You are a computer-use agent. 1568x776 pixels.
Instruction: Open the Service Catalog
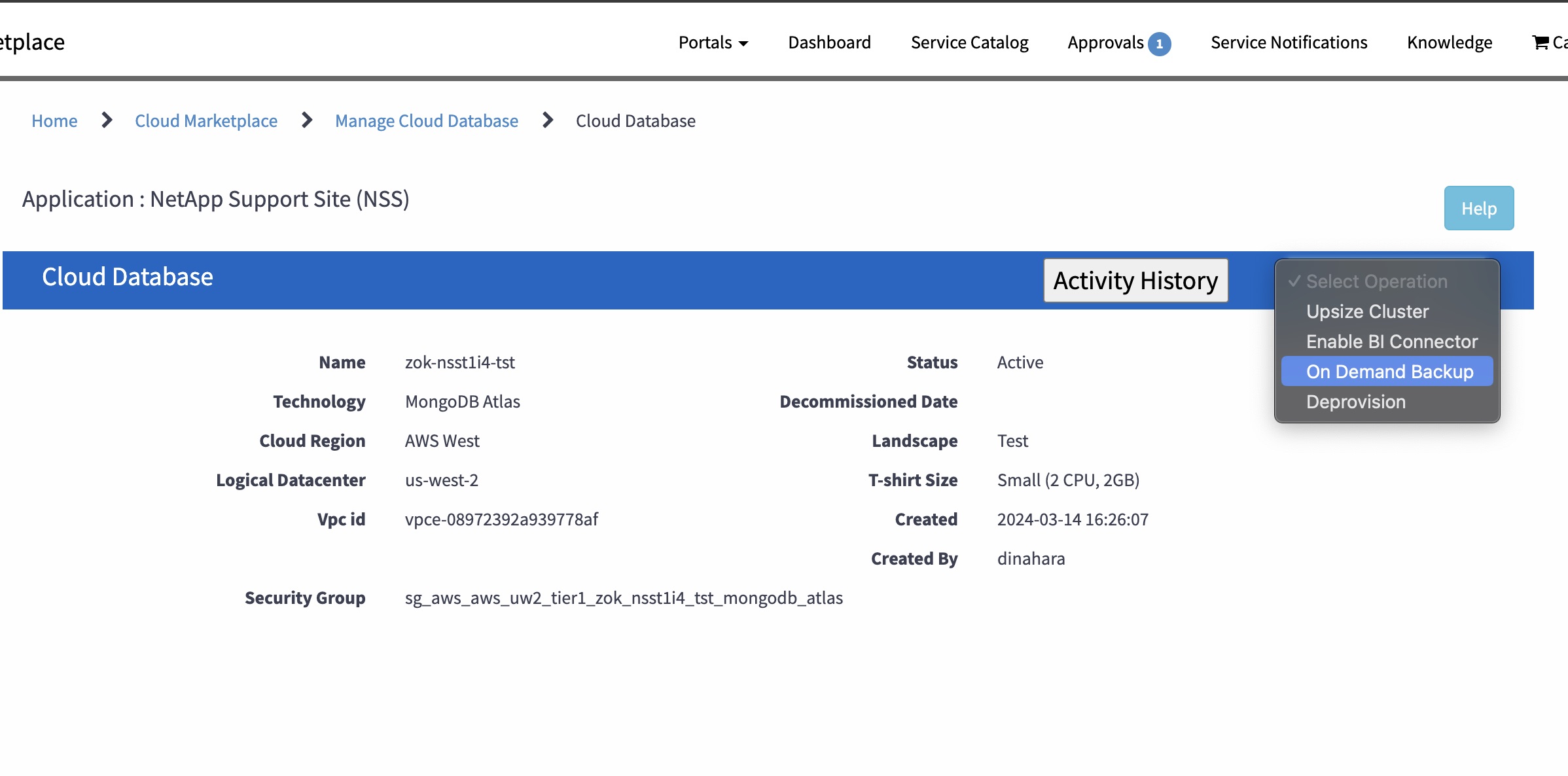click(969, 42)
